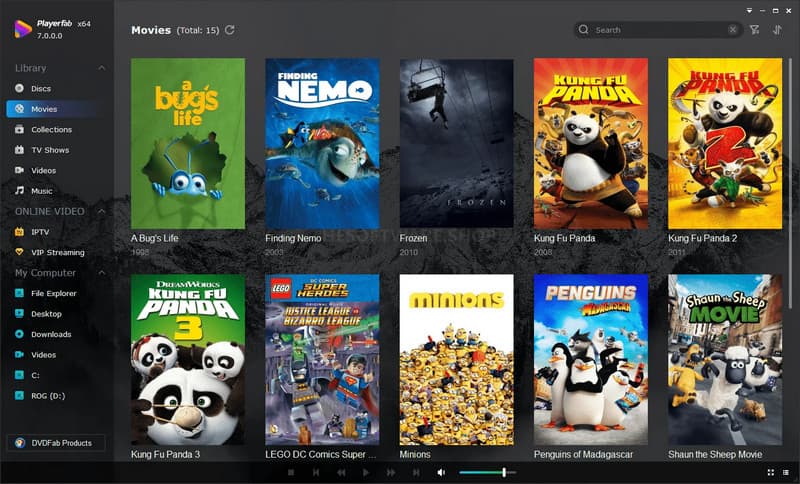Click the DVDFab Products button
Image resolution: width=800 pixels, height=484 pixels.
tap(56, 443)
